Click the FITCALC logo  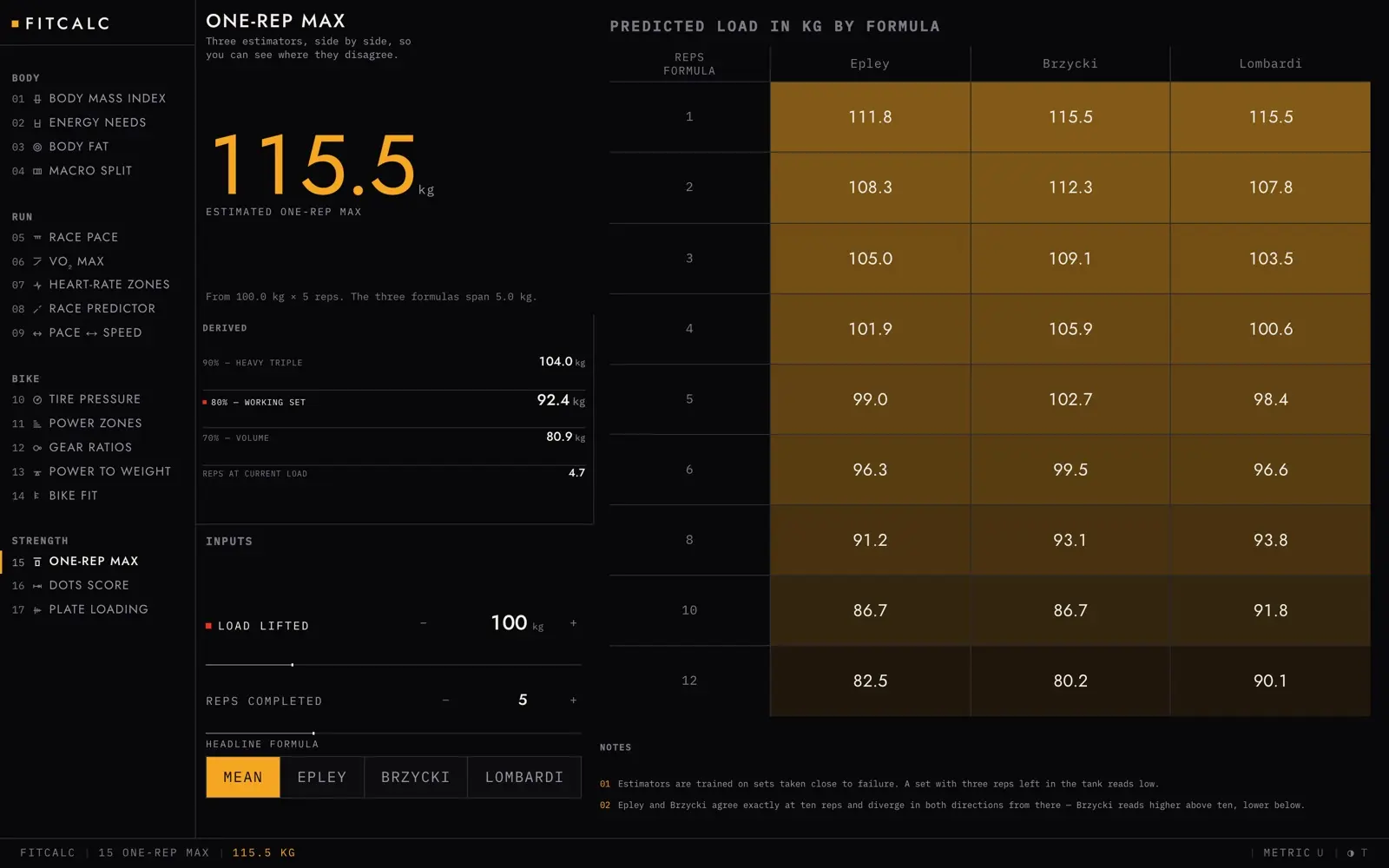coord(61,23)
